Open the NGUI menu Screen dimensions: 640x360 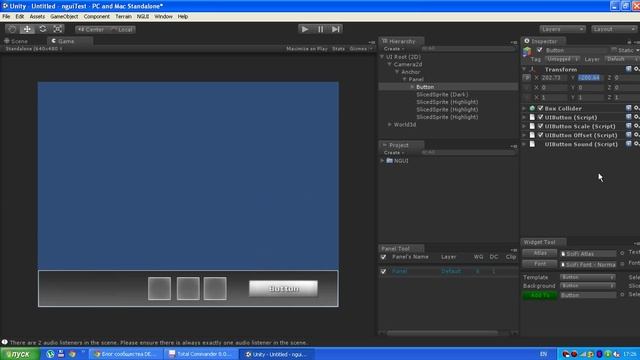[x=142, y=17]
